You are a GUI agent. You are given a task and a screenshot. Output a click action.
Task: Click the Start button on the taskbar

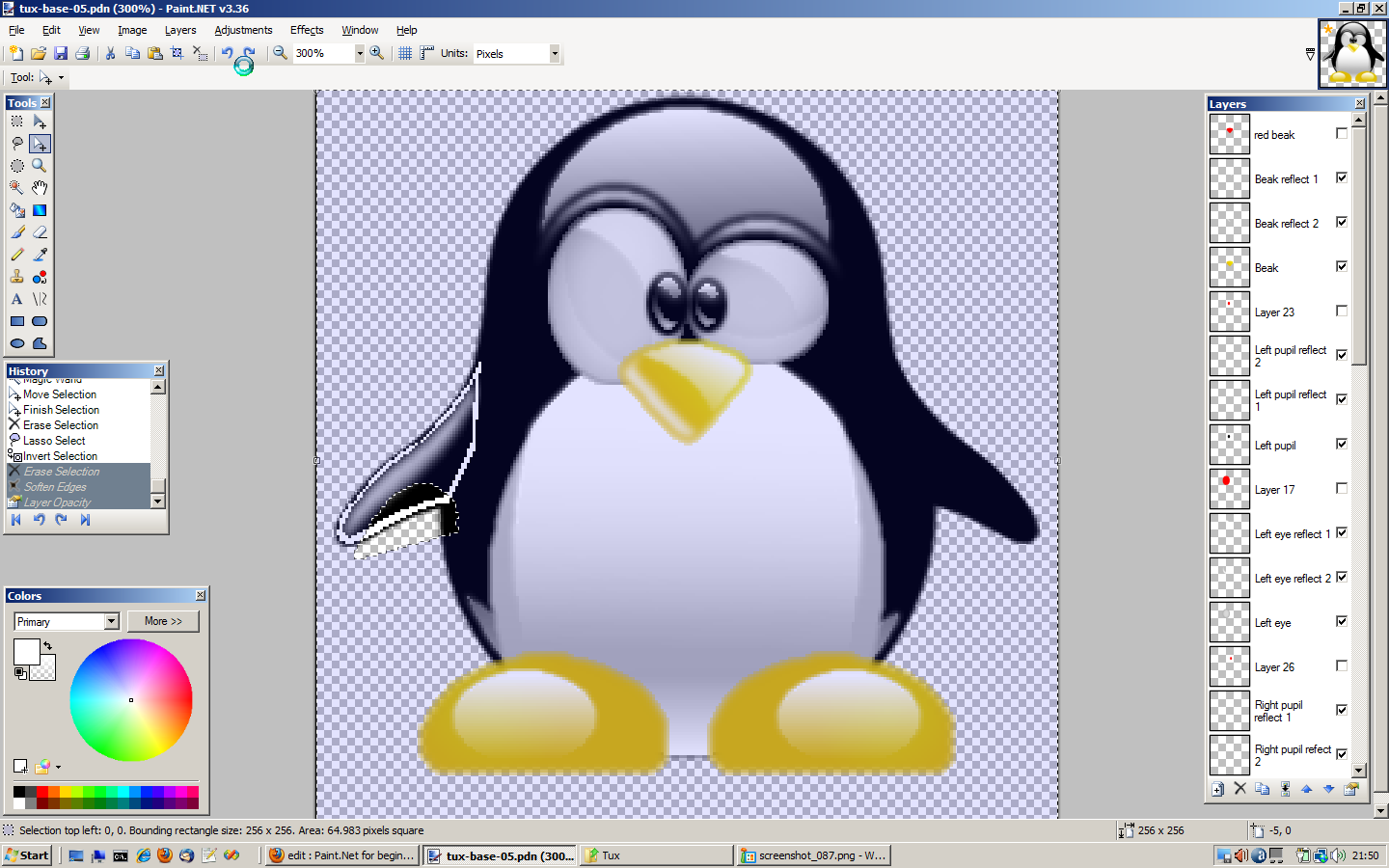click(x=27, y=855)
